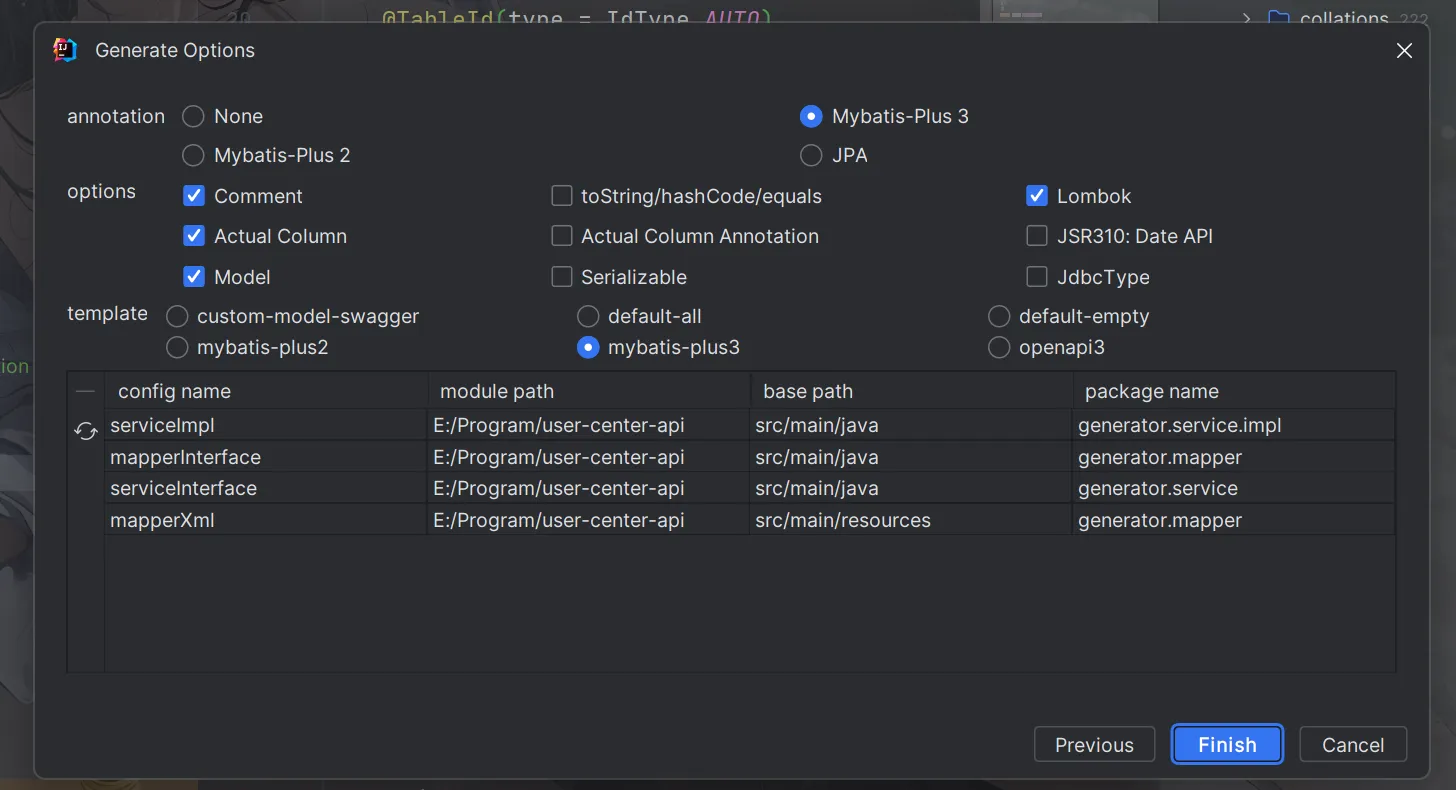The image size is (1456, 790).
Task: Click the generator.service.impl package cell
Action: (1234, 425)
